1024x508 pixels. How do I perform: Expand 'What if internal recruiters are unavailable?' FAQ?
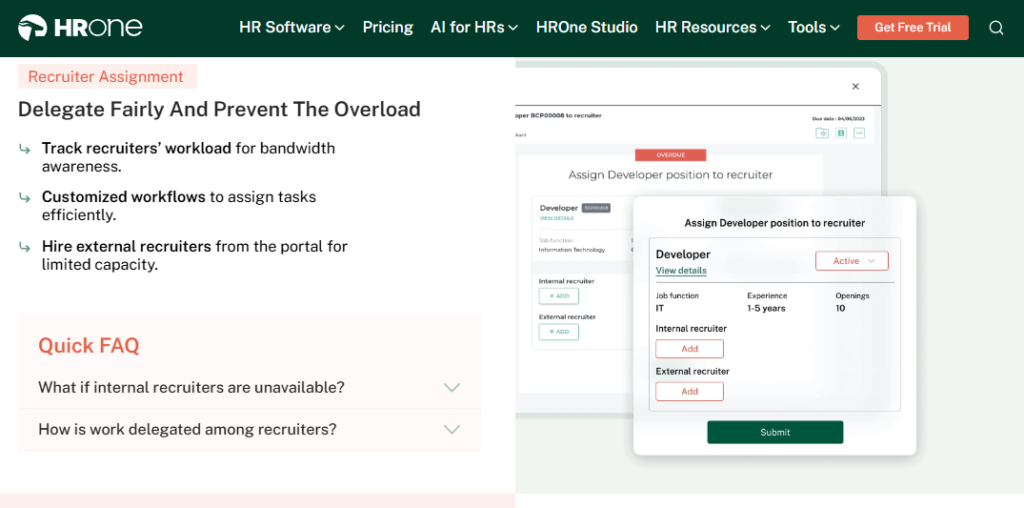[249, 387]
